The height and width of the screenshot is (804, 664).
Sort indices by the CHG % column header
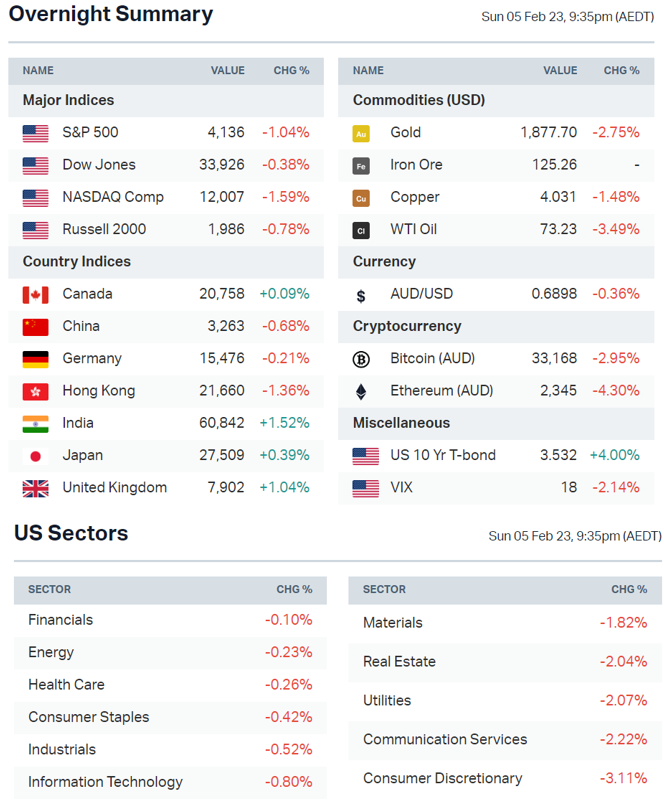tap(291, 71)
